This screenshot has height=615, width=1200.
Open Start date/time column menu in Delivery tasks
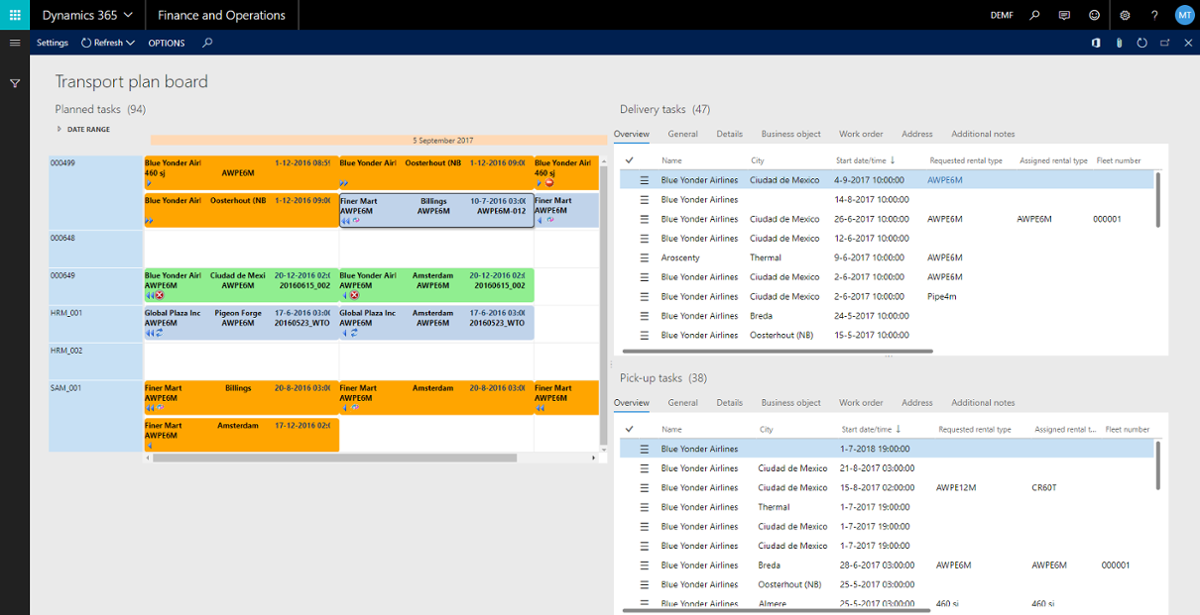tap(864, 160)
